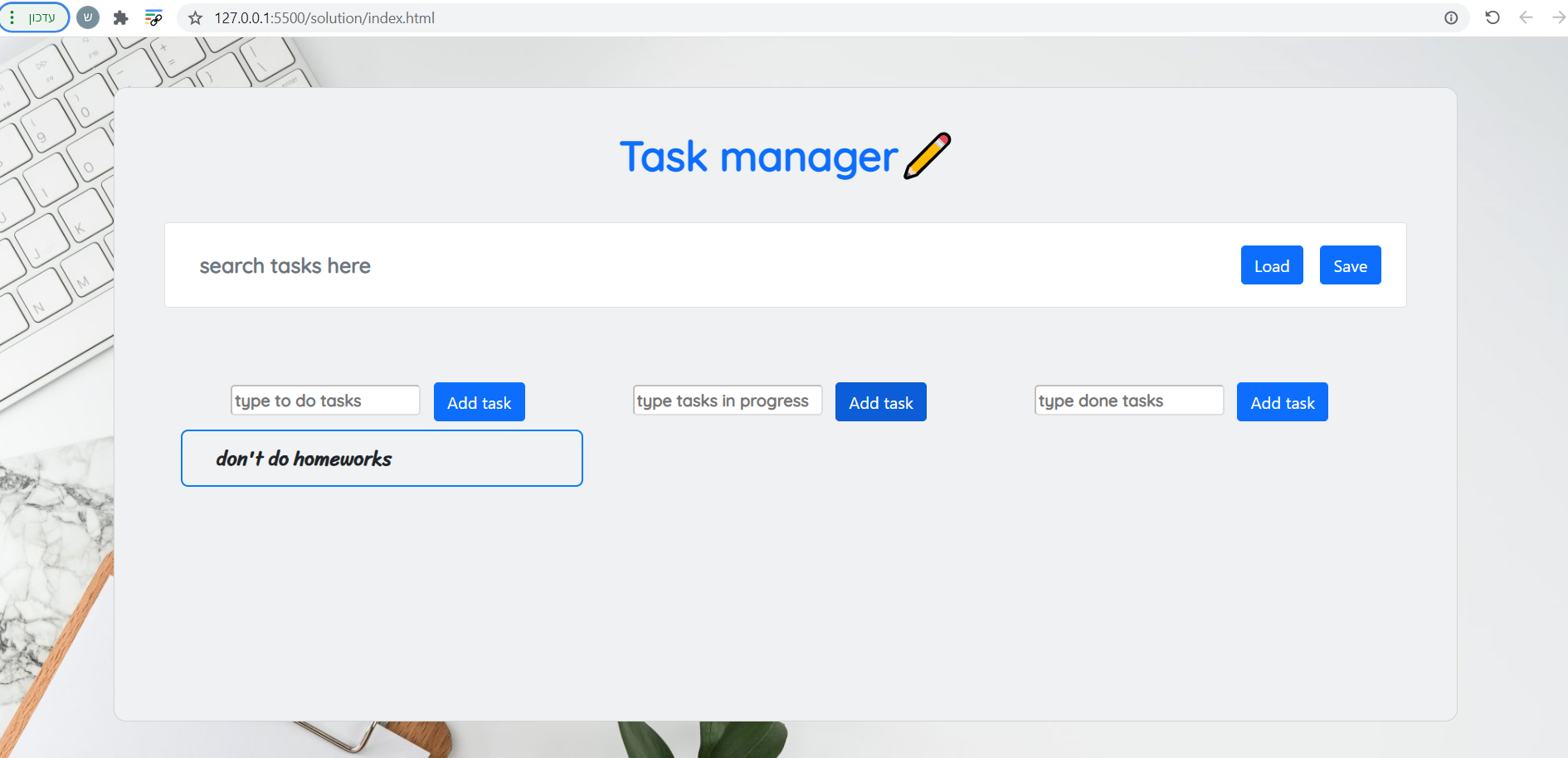Image resolution: width=1568 pixels, height=758 pixels.
Task: Select the task don't do homeworks
Action: click(x=382, y=458)
